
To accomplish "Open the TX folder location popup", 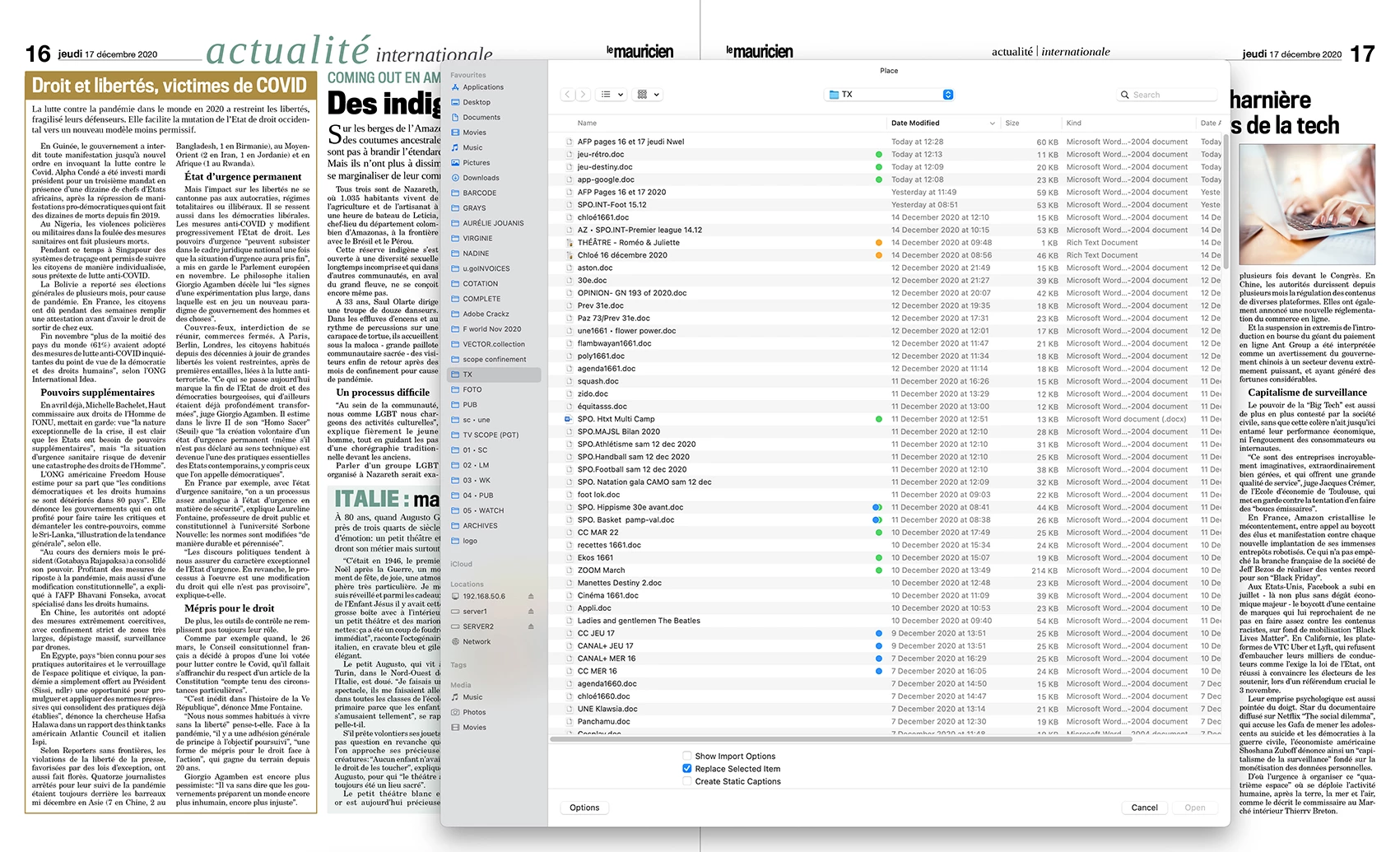I will coord(889,95).
